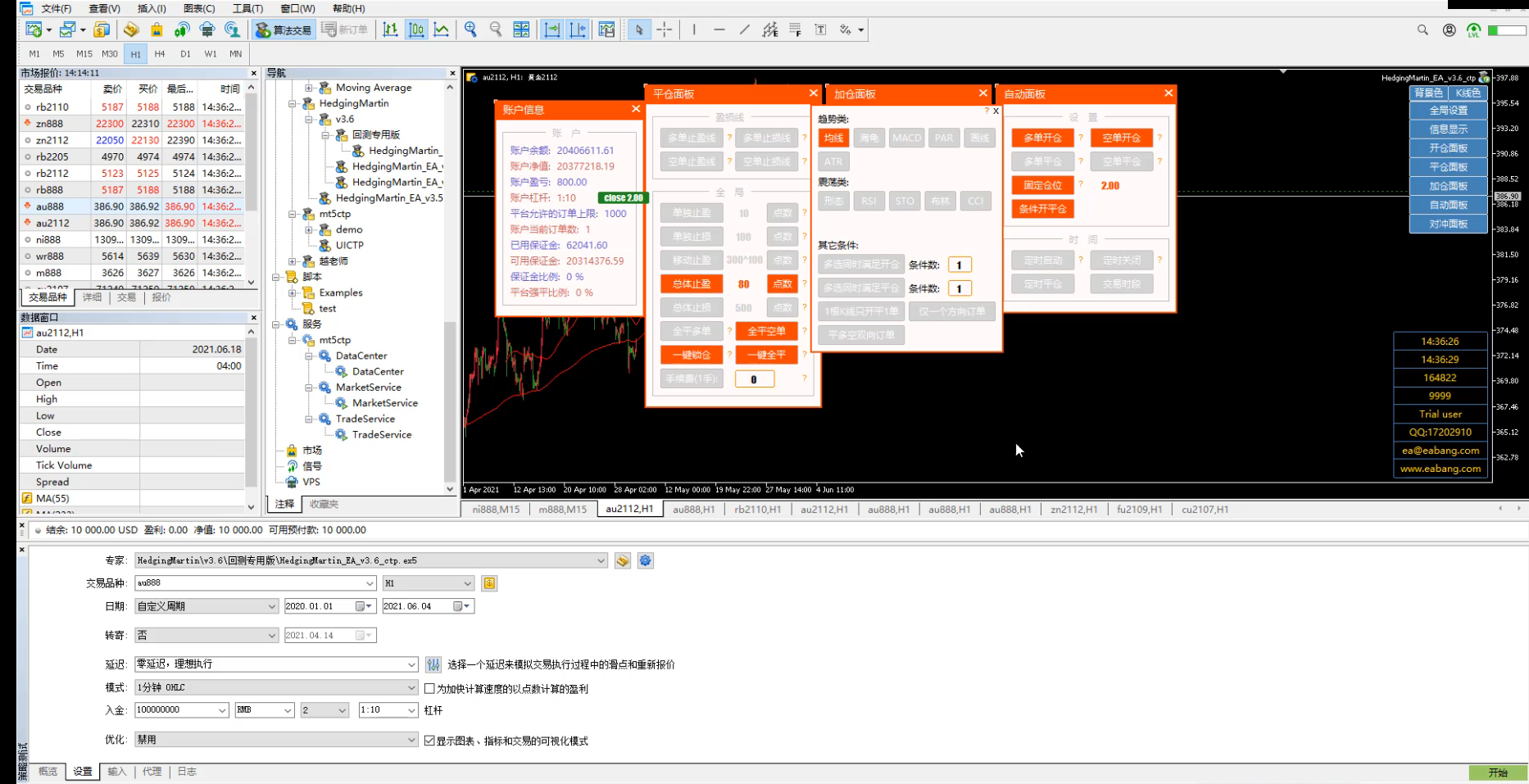Image resolution: width=1529 pixels, height=784 pixels.
Task: Open the delay settings icon beside 延迟
Action: [x=433, y=664]
